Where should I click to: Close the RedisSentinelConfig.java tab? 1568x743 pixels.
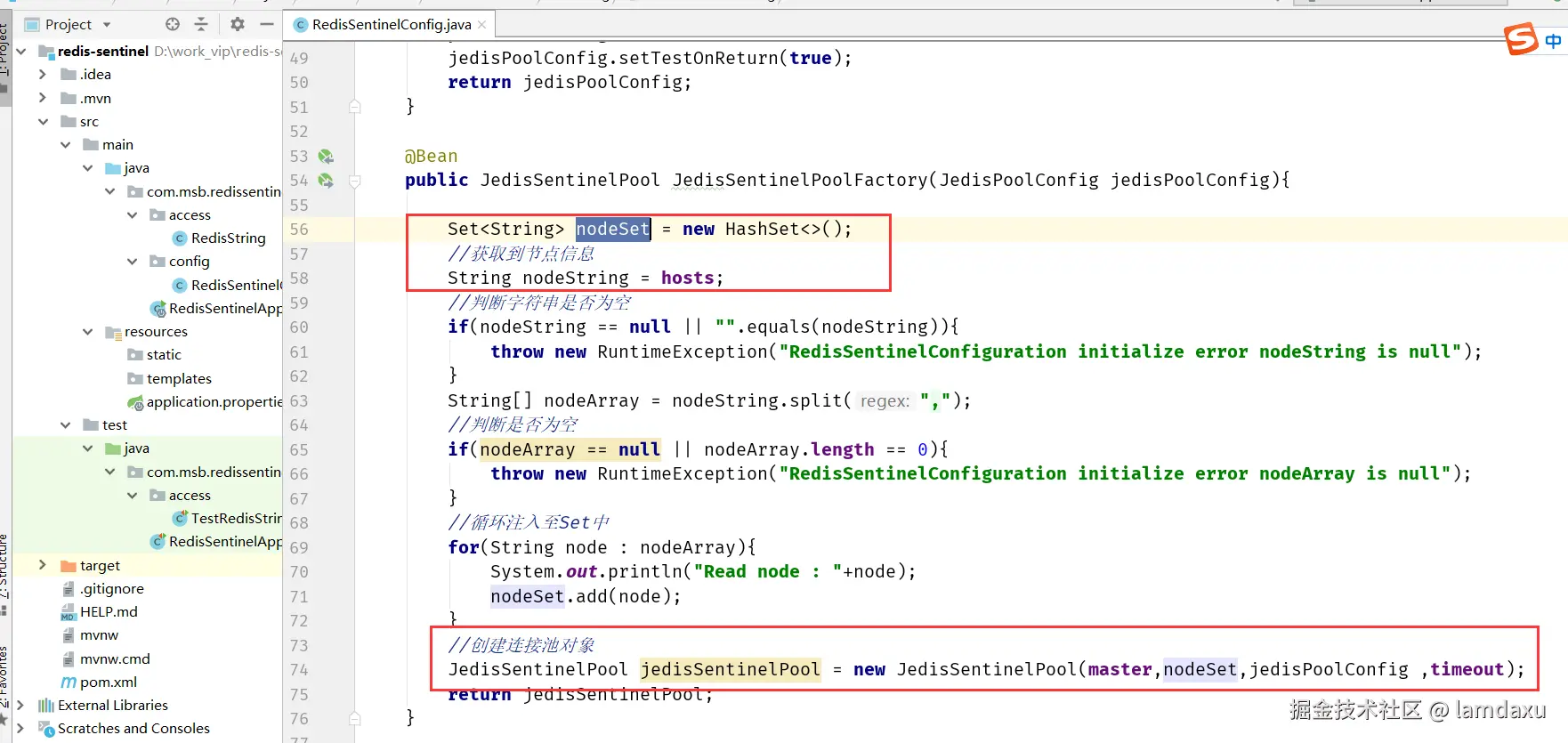(x=481, y=25)
